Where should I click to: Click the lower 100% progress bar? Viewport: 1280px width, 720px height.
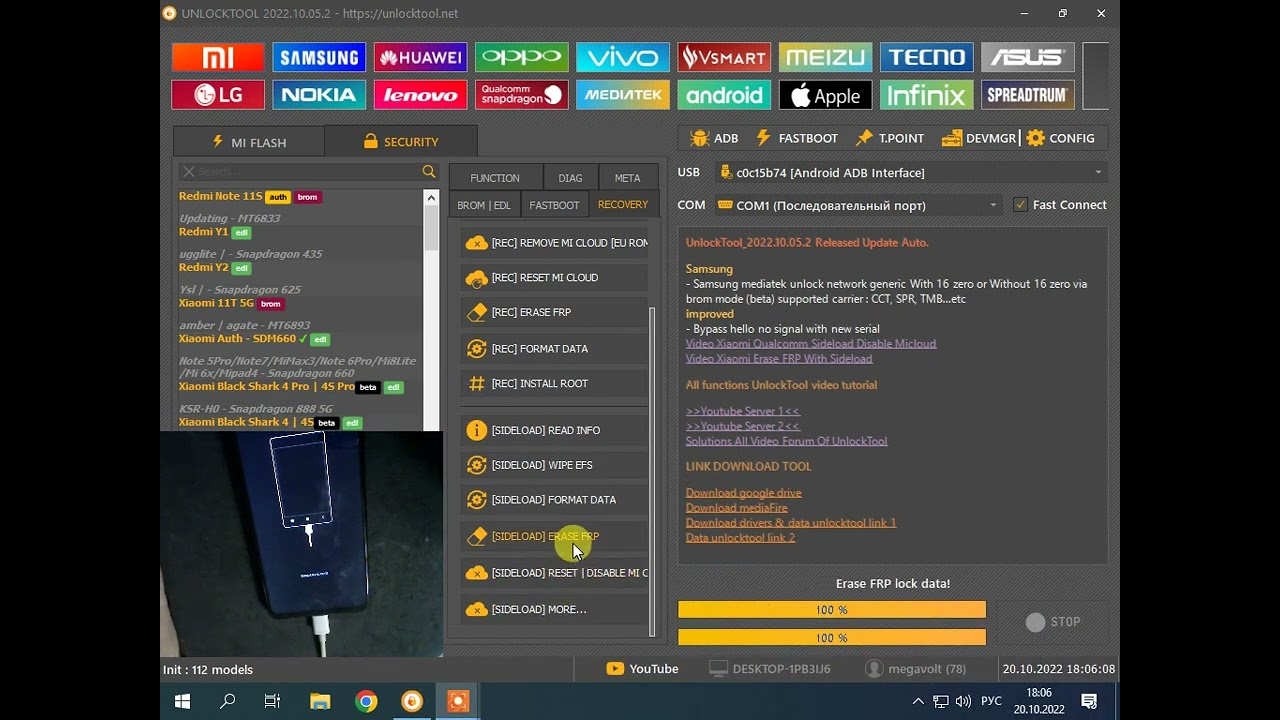832,637
